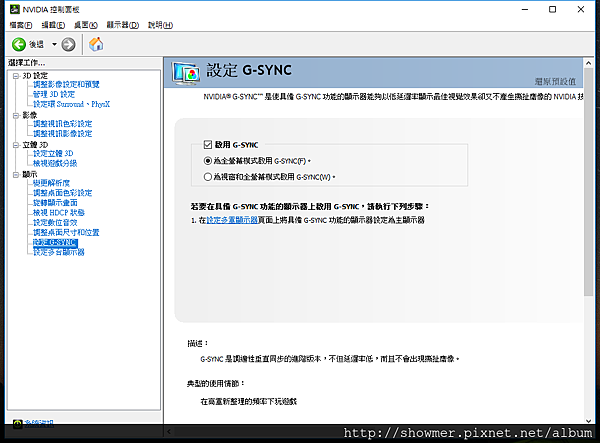
Task: Open the Edit (E) menu
Action: pyautogui.click(x=53, y=25)
